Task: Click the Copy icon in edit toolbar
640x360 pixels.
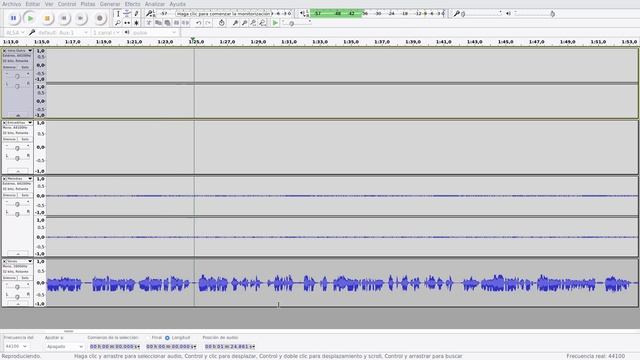Action: point(158,23)
